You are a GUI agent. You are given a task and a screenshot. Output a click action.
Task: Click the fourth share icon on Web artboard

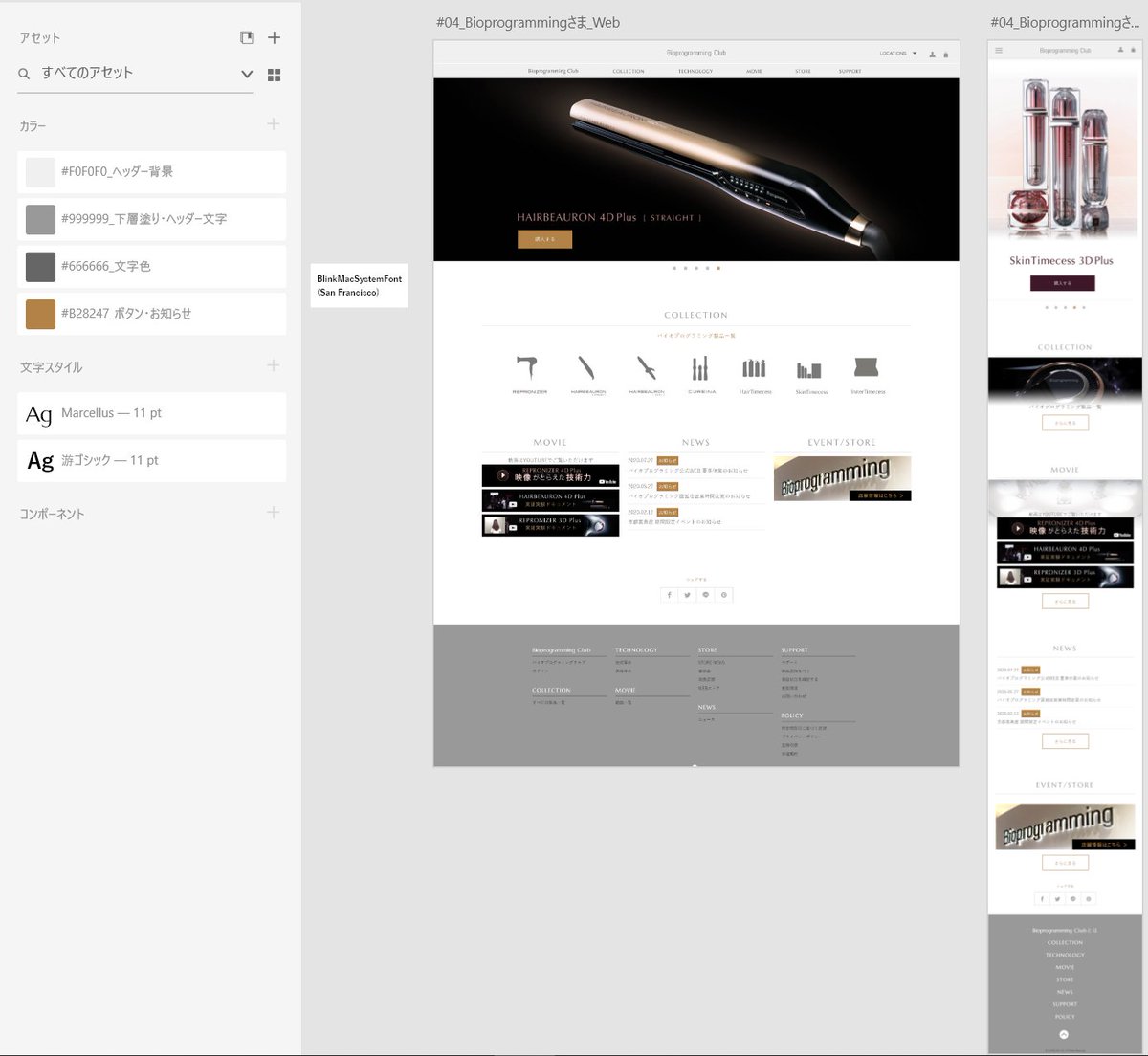(724, 595)
